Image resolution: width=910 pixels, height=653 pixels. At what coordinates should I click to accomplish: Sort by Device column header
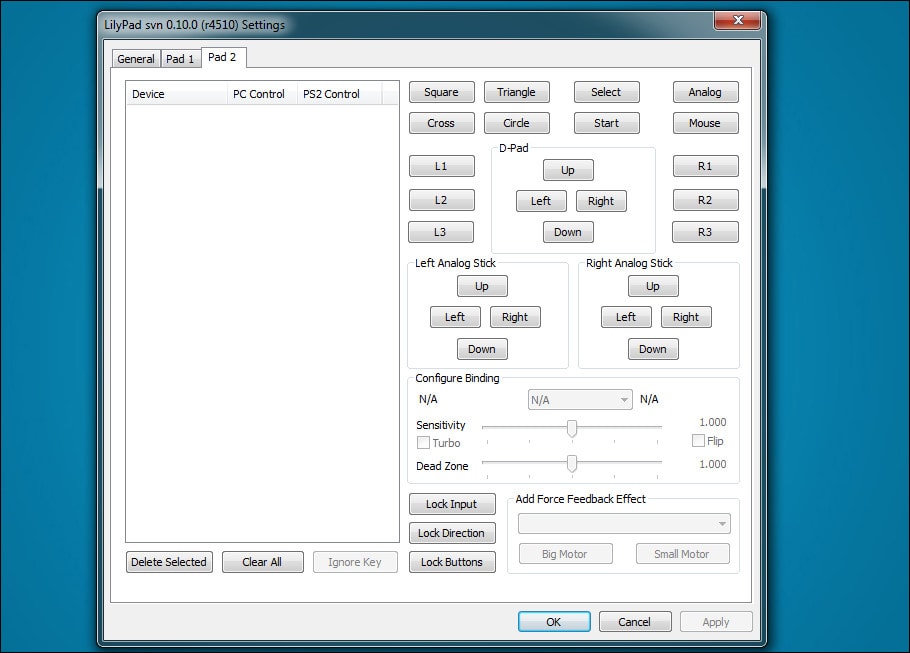pyautogui.click(x=176, y=94)
